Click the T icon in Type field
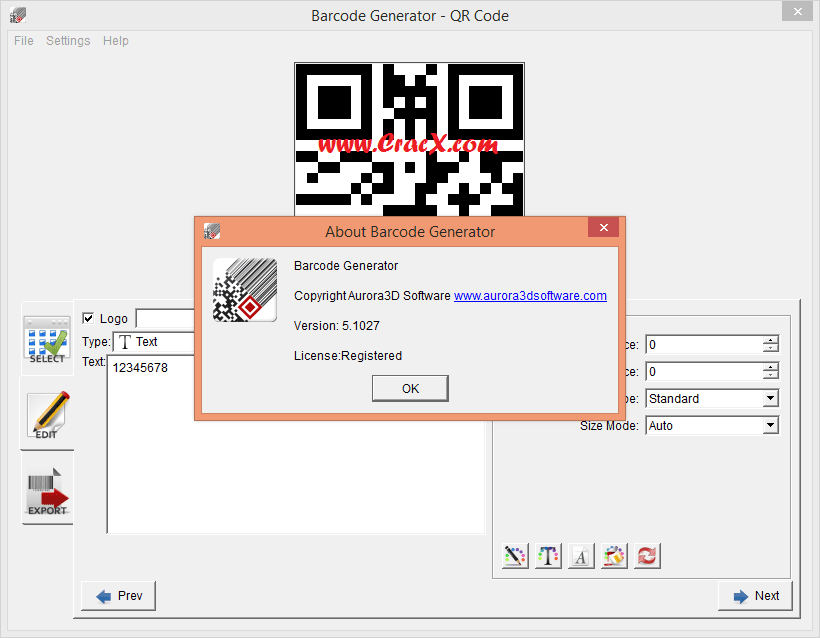Viewport: 820px width, 638px height. pyautogui.click(x=124, y=342)
